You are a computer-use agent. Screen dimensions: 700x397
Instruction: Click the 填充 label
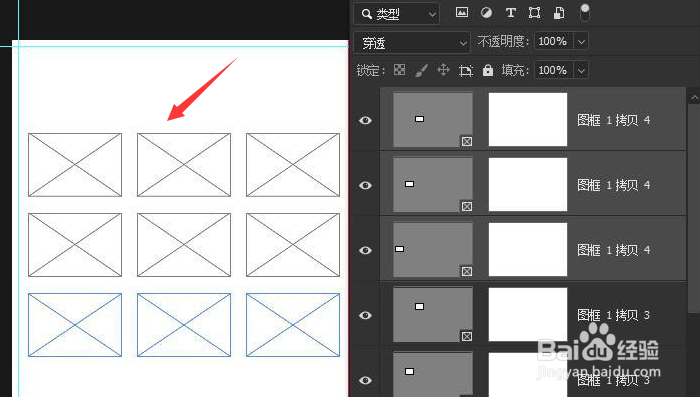pyautogui.click(x=515, y=70)
